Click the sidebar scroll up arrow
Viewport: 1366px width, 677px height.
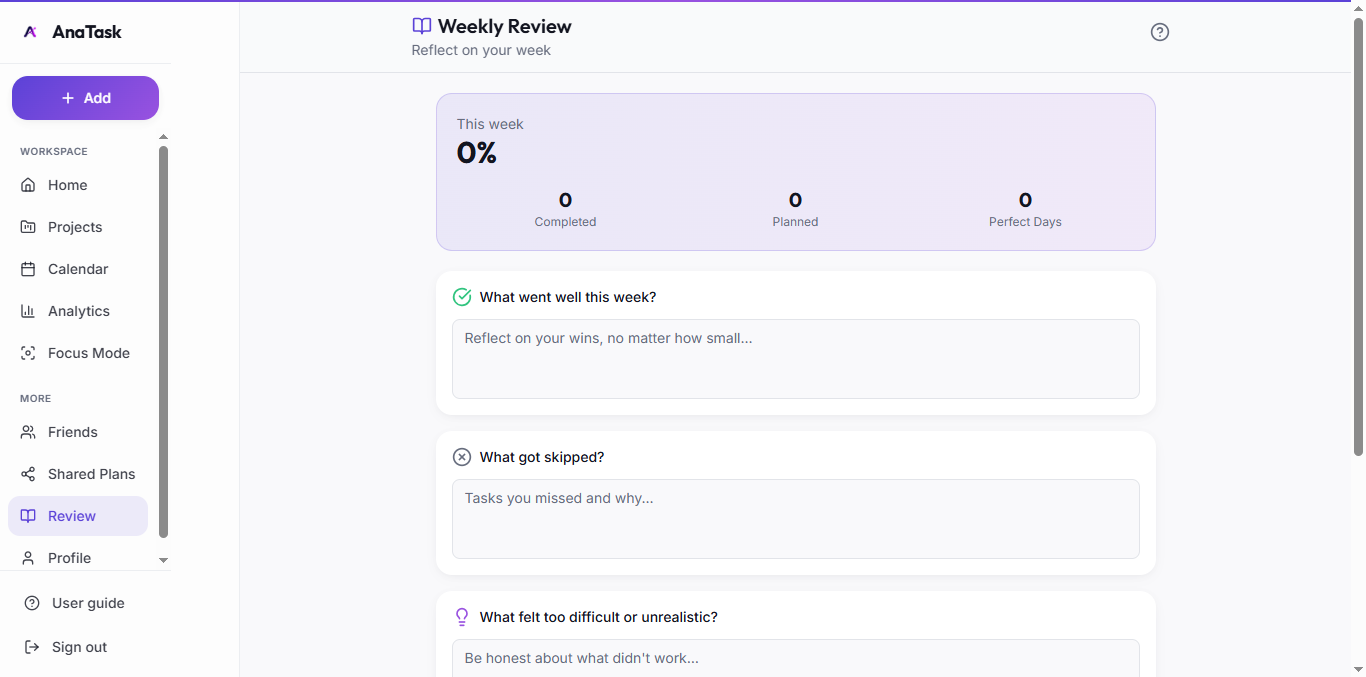coord(164,137)
